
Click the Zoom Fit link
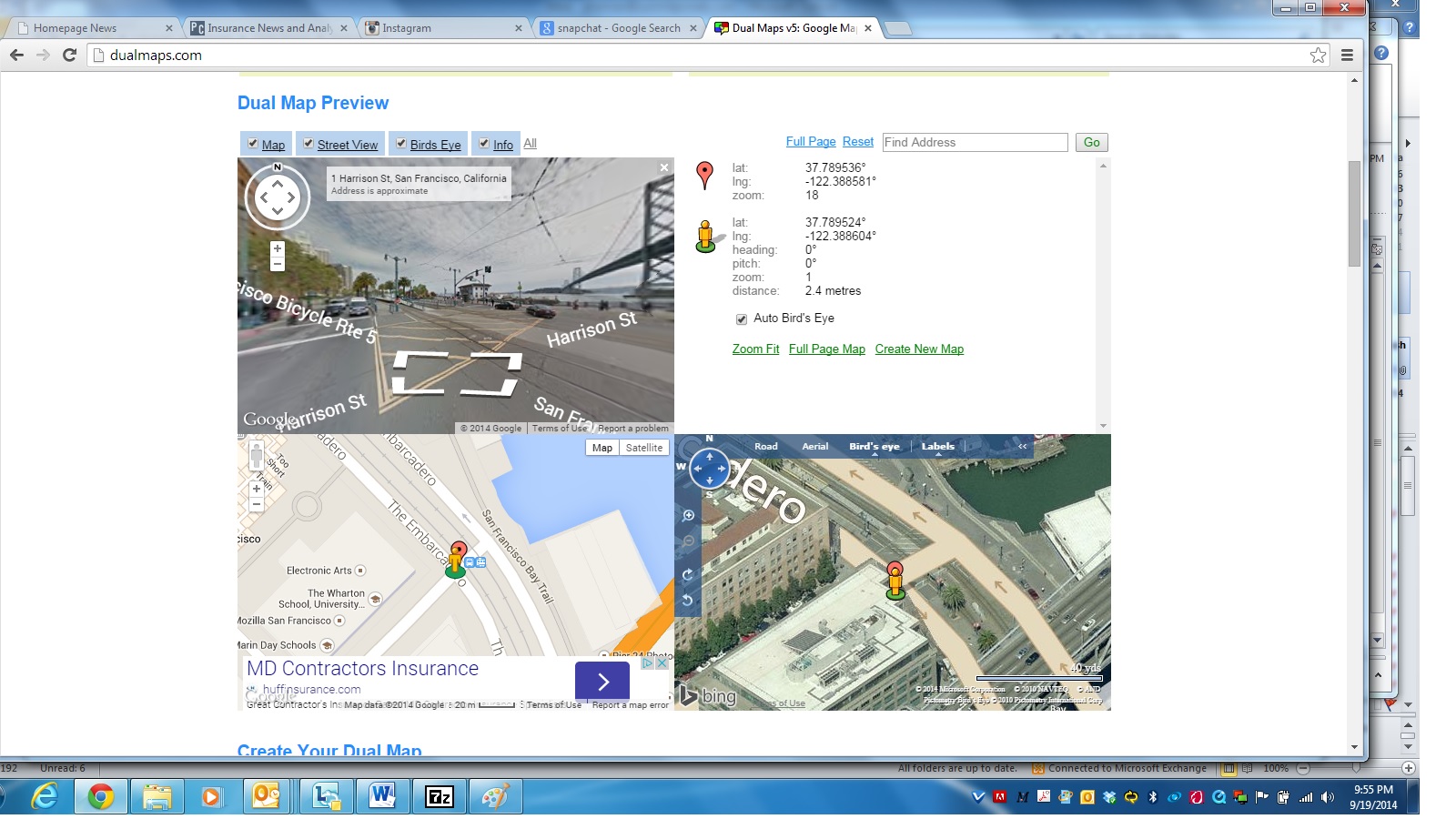pos(756,349)
